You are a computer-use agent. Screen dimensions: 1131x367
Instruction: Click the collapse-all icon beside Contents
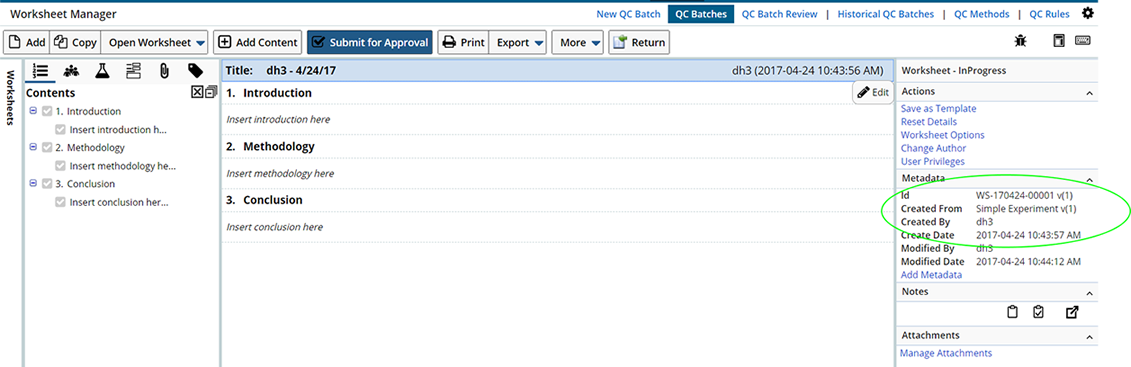click(x=210, y=92)
